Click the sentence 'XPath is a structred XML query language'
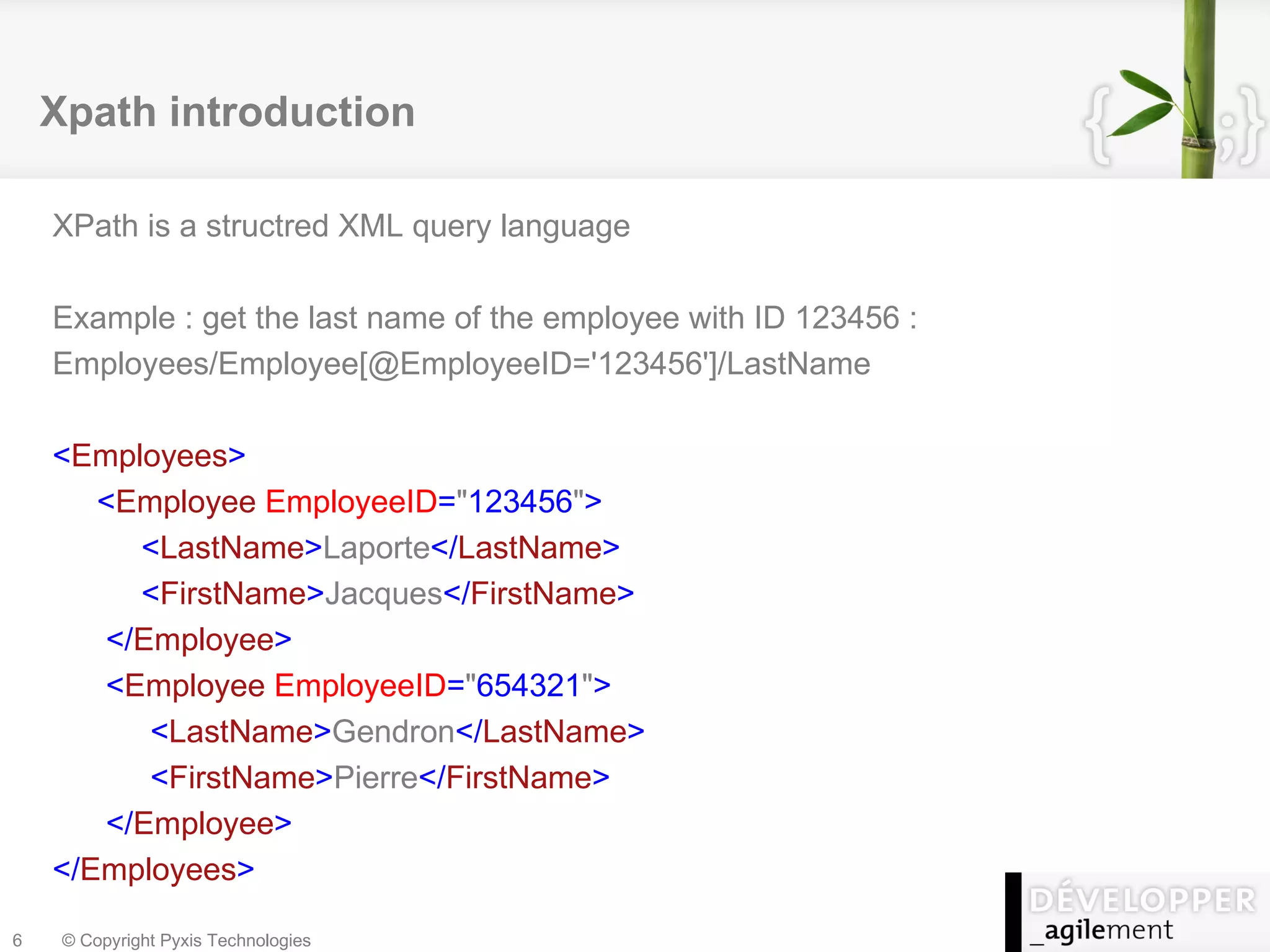 click(x=341, y=226)
